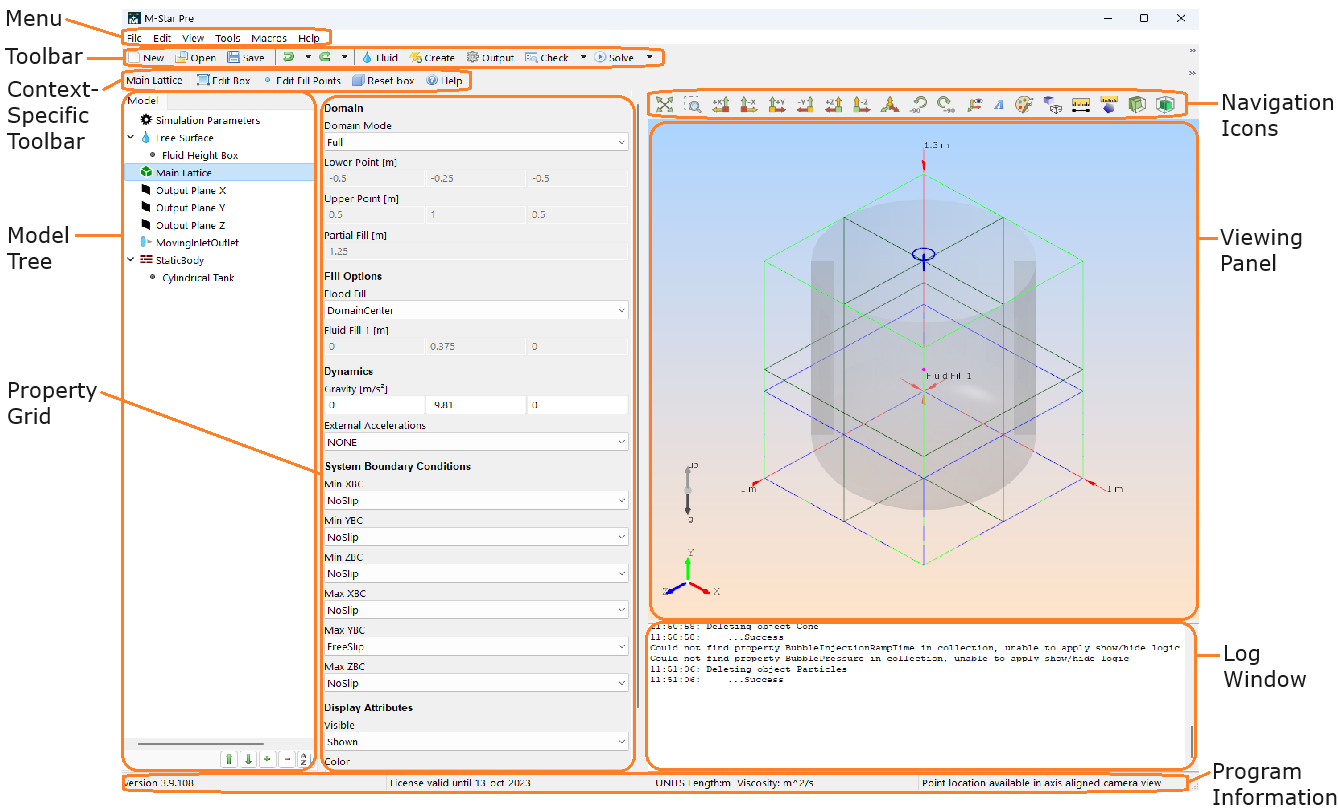Select MovingInletOutlet tree item
Image resolution: width=1338 pixels, height=809 pixels.
pos(189,243)
